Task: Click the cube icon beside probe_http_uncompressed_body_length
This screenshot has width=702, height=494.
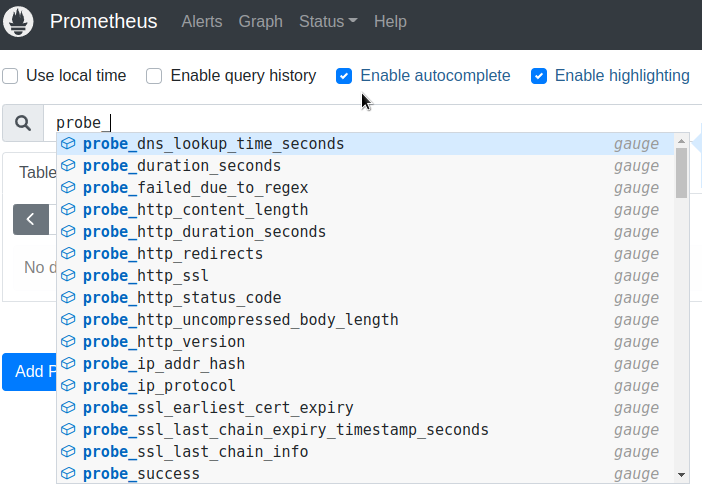Action: (68, 319)
